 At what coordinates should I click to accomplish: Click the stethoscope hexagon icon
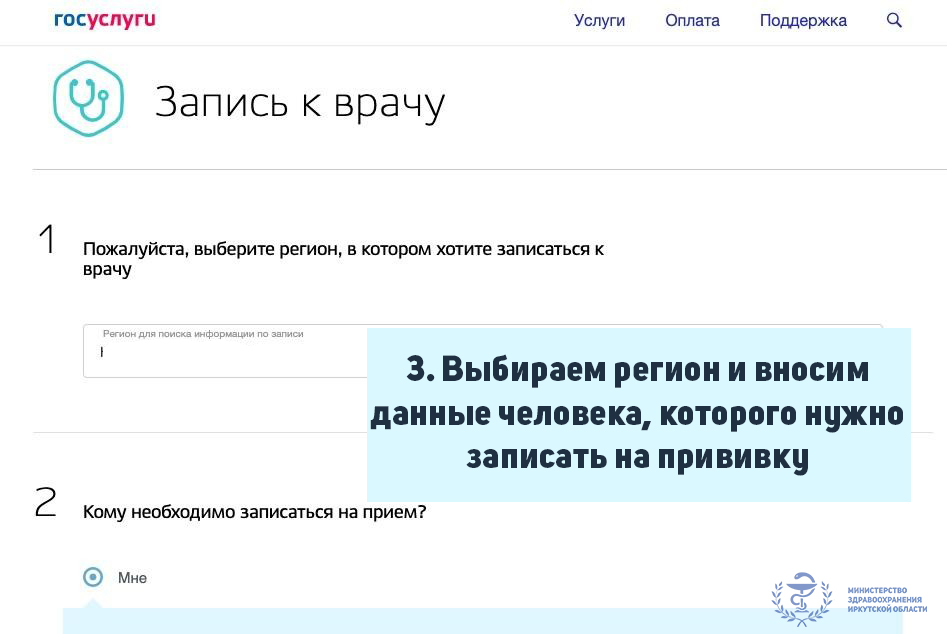click(88, 98)
